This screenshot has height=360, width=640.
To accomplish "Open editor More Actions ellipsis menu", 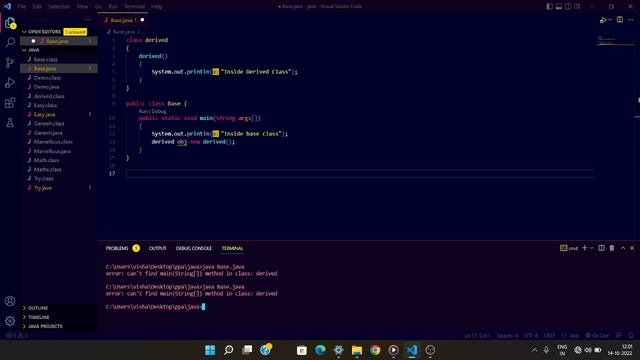I will pos(631,20).
